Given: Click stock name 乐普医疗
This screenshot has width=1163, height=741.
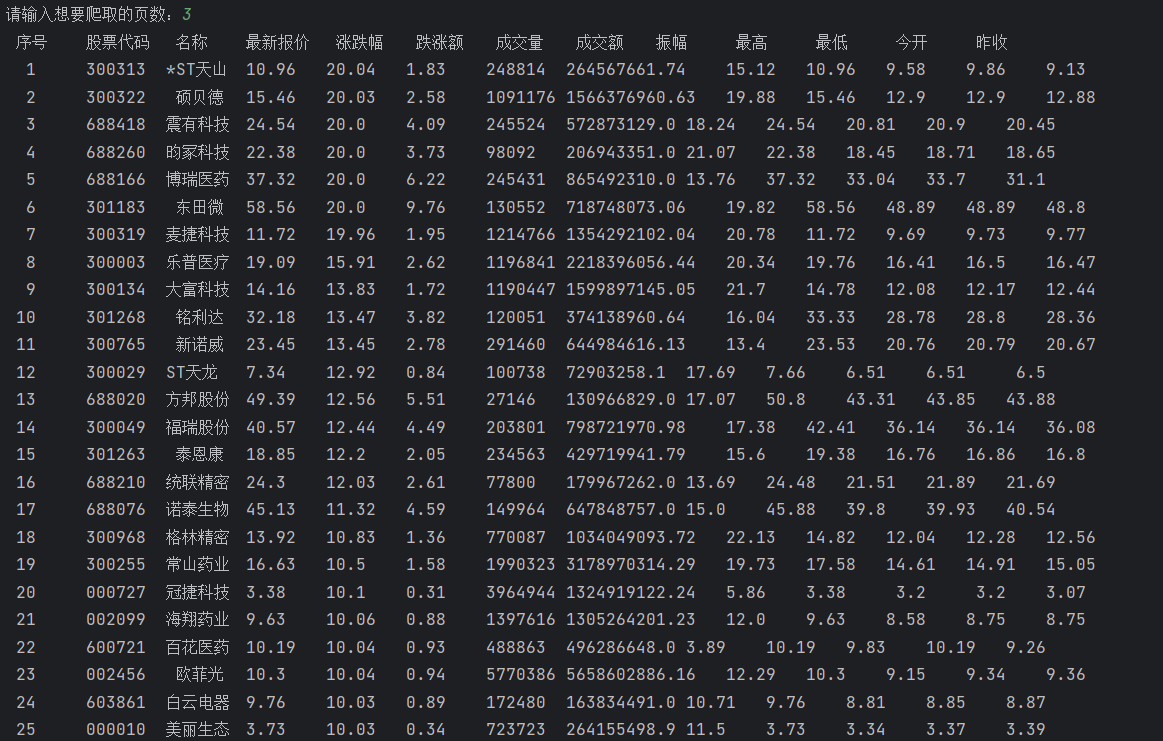Looking at the screenshot, I should [198, 263].
